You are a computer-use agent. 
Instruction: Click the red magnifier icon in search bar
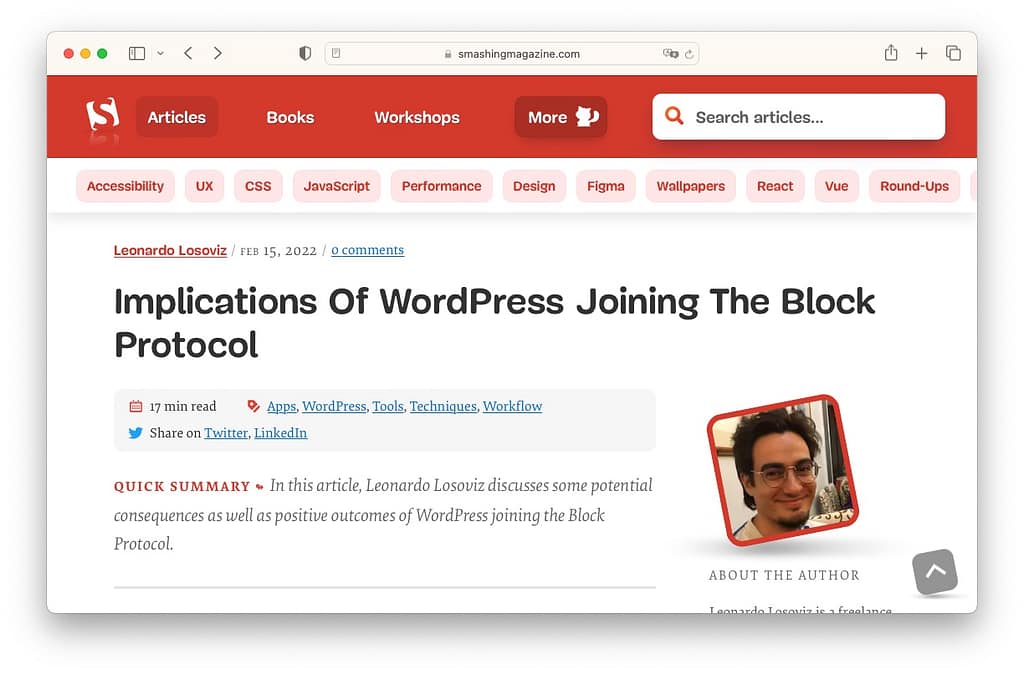pos(674,116)
